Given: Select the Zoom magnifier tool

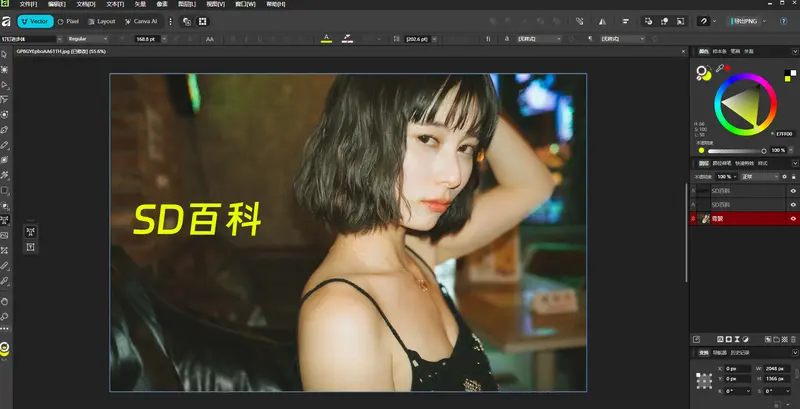Looking at the screenshot, I should [5, 317].
